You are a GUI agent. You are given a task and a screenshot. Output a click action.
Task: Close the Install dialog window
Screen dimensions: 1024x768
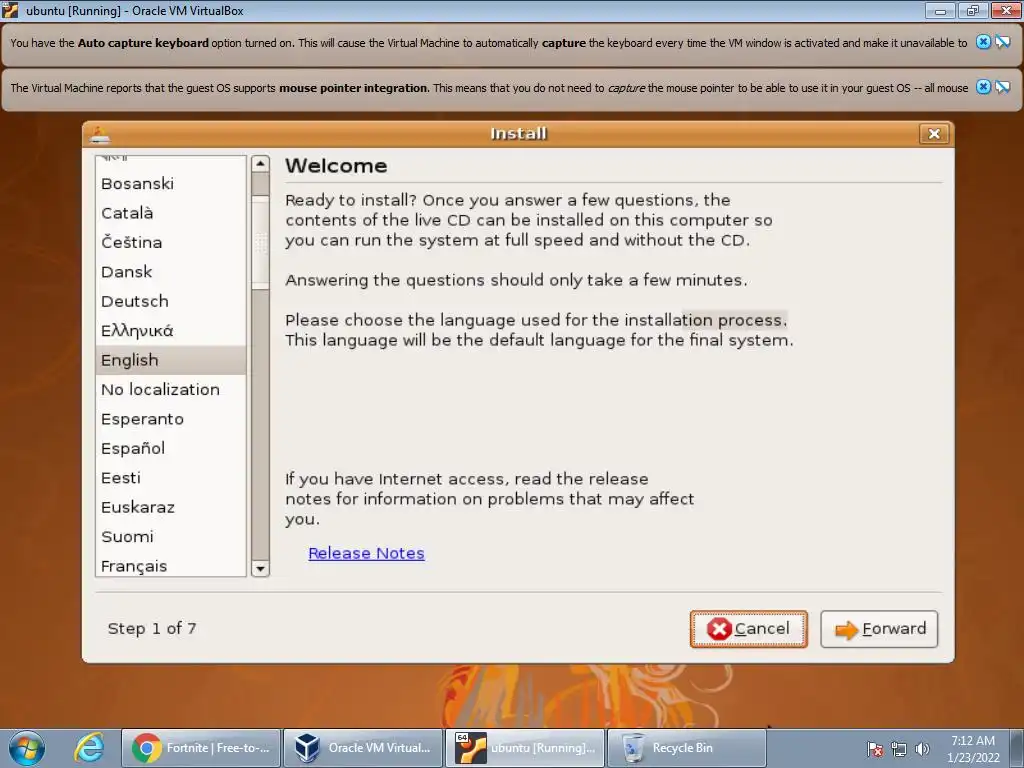coord(934,134)
